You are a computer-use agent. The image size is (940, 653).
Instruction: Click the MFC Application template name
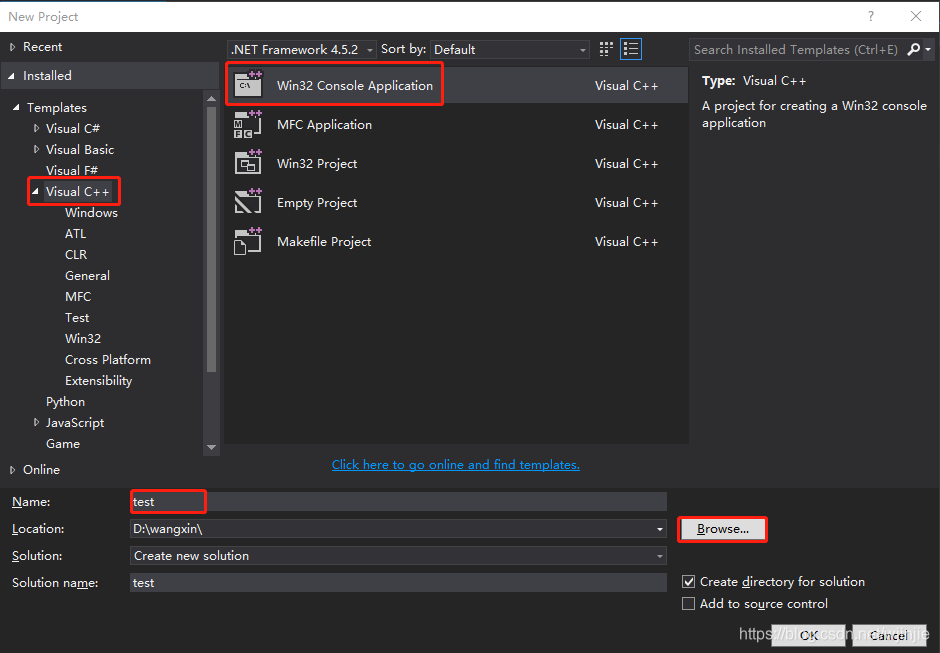pyautogui.click(x=324, y=125)
